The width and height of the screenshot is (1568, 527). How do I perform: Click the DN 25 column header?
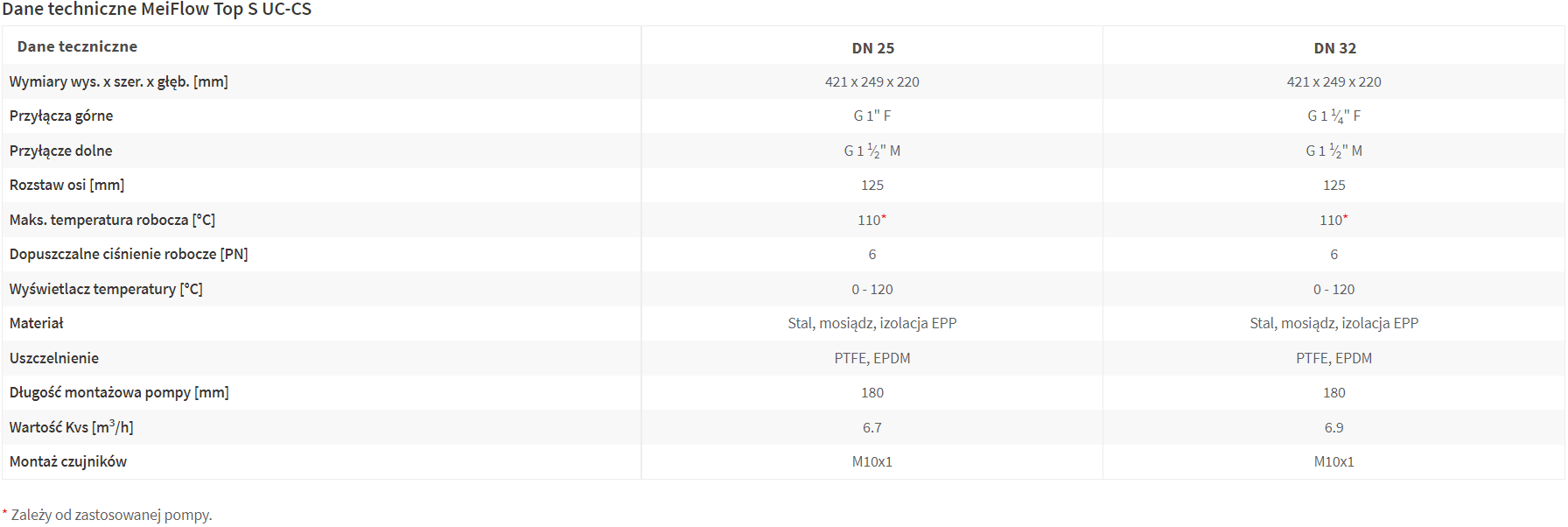(872, 48)
